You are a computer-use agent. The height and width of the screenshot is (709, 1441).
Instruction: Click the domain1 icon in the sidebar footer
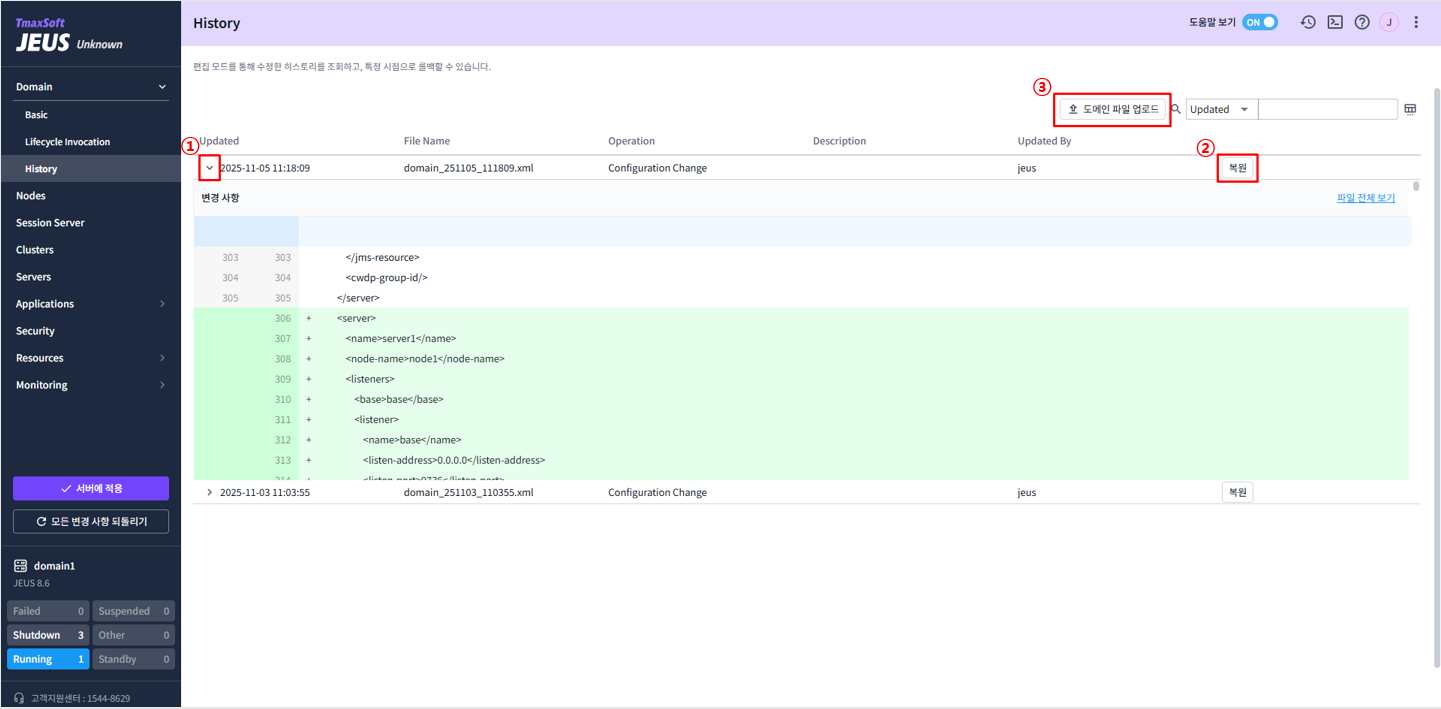[x=19, y=564]
